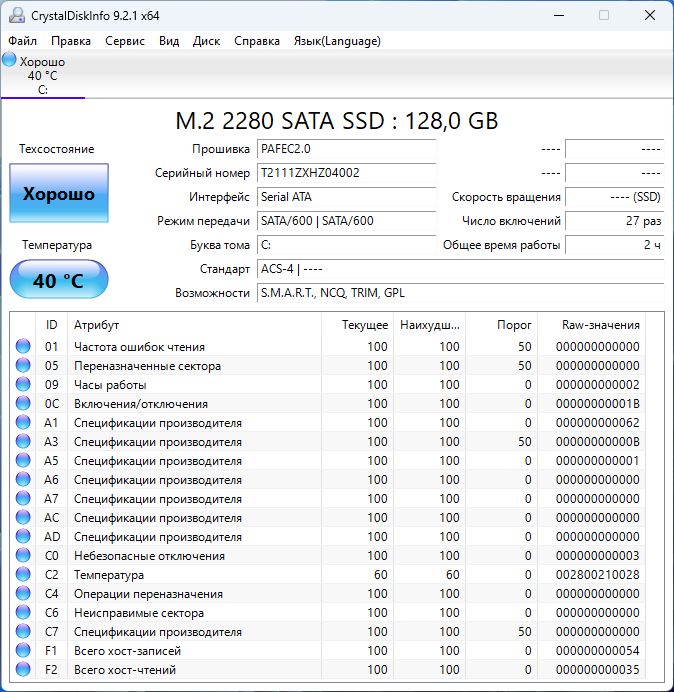The height and width of the screenshot is (692, 674).
Task: Open the Правка menu
Action: (71, 41)
